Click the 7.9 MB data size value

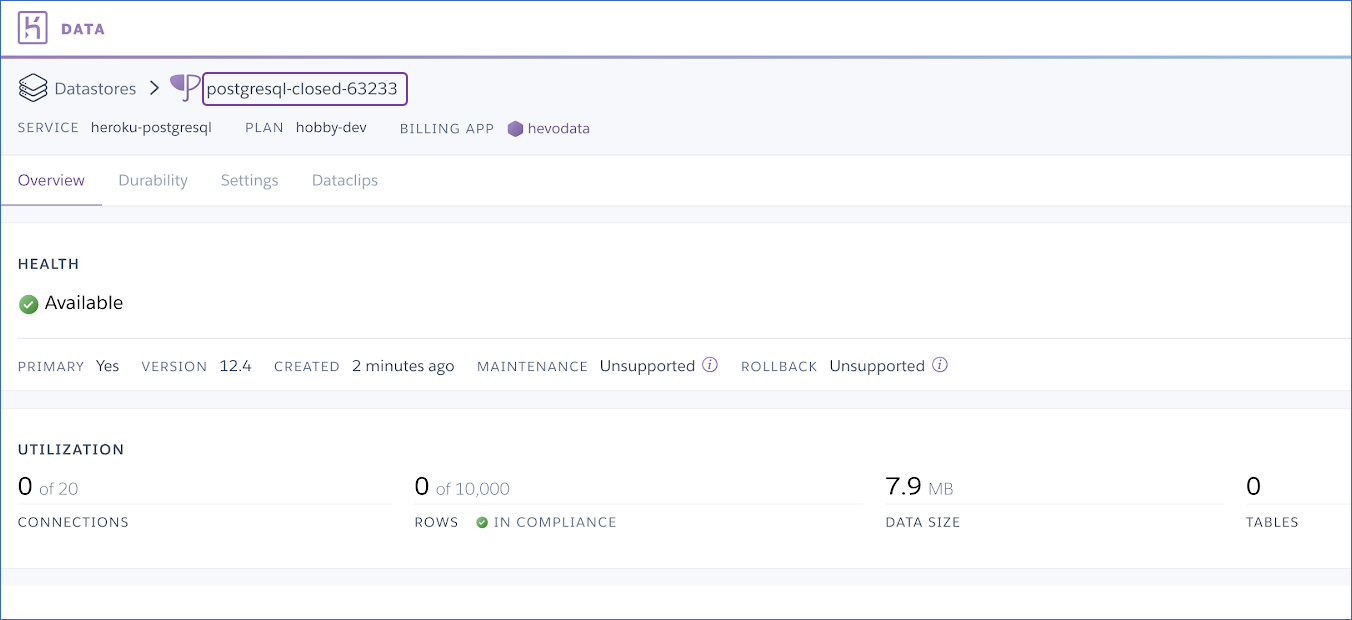tap(919, 488)
